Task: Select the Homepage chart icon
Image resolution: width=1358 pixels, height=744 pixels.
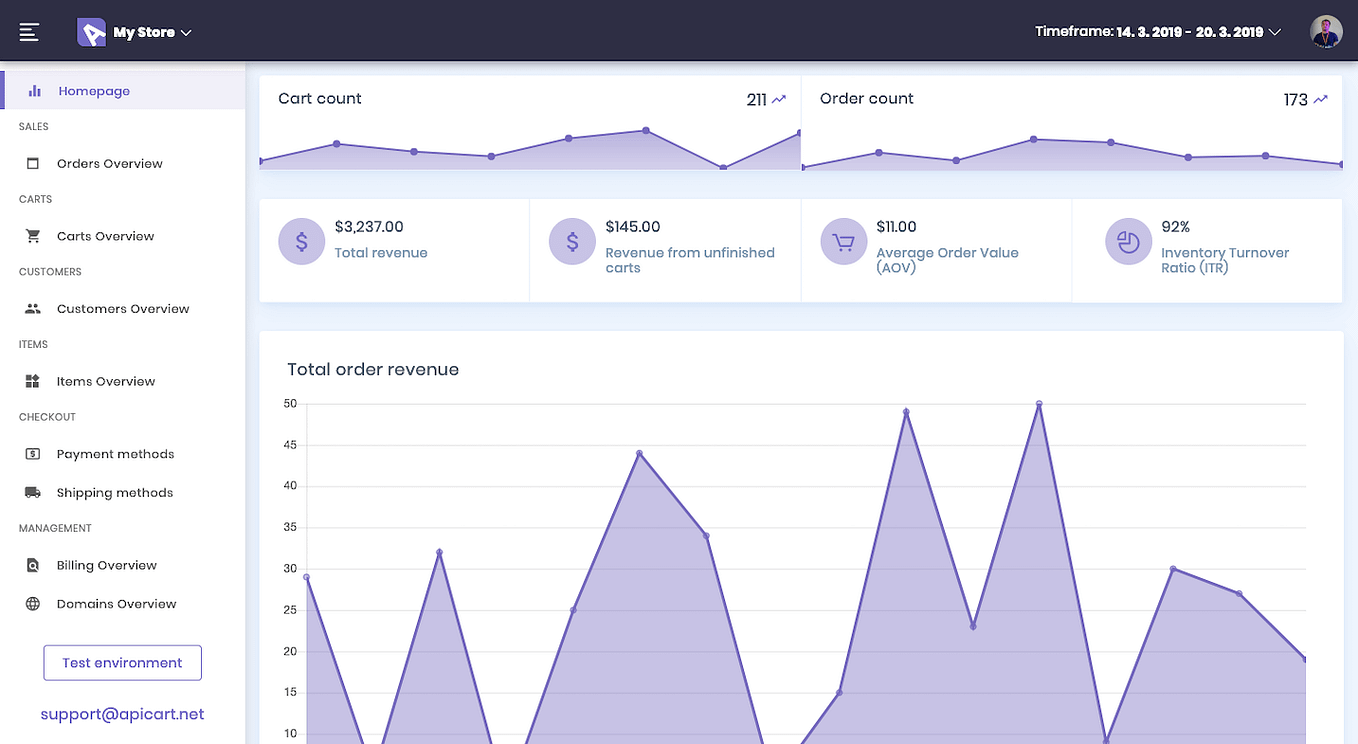Action: (x=33, y=90)
